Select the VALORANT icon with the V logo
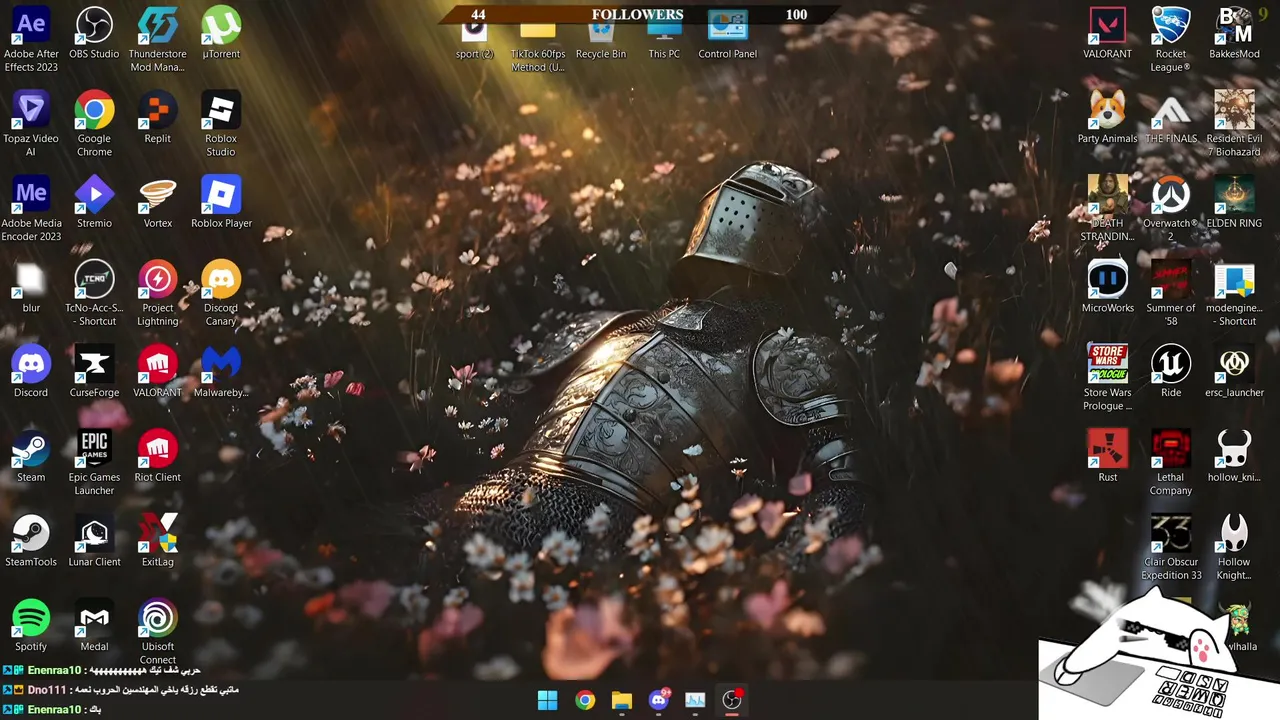 [x=1107, y=24]
